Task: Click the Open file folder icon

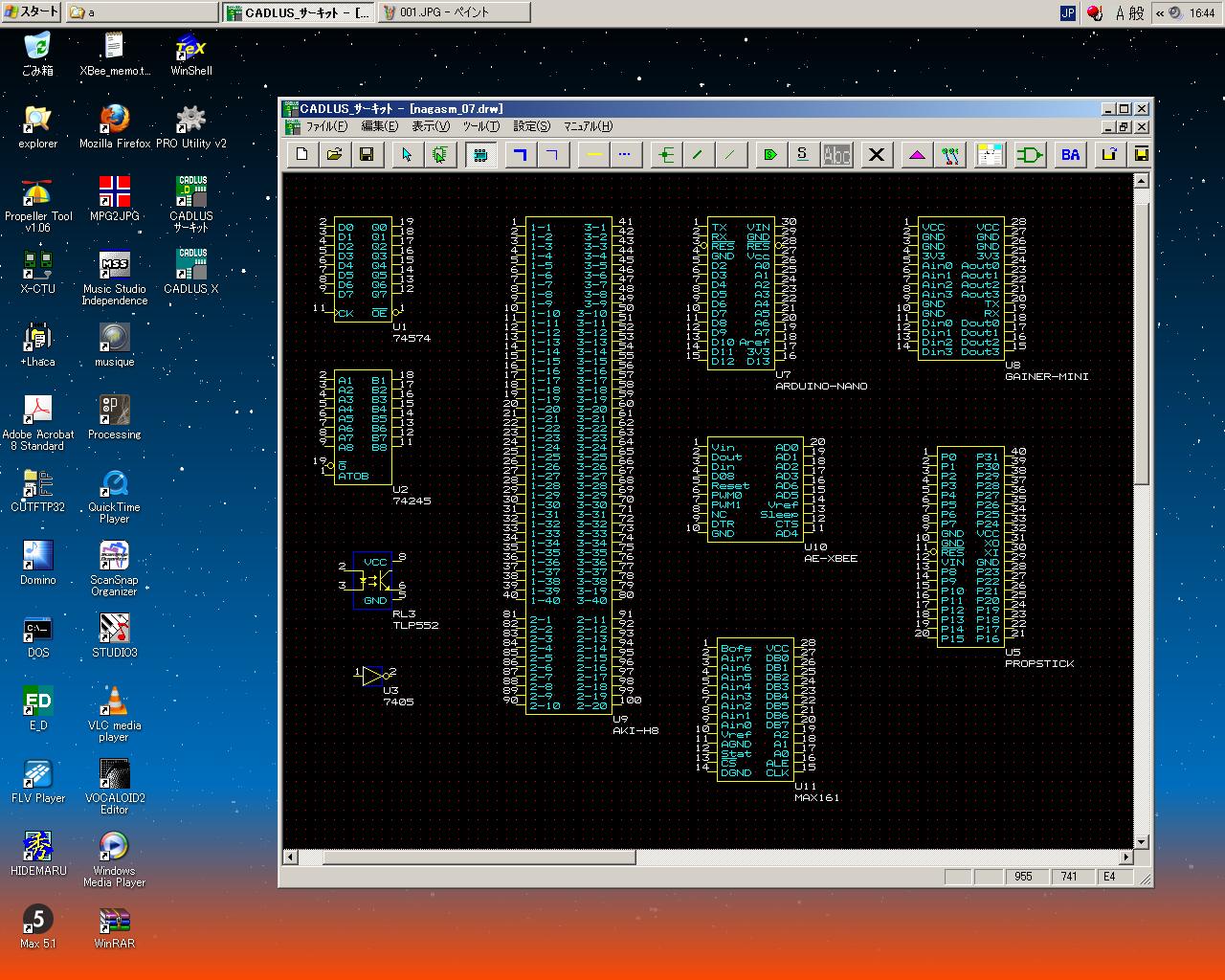Action: point(334,154)
